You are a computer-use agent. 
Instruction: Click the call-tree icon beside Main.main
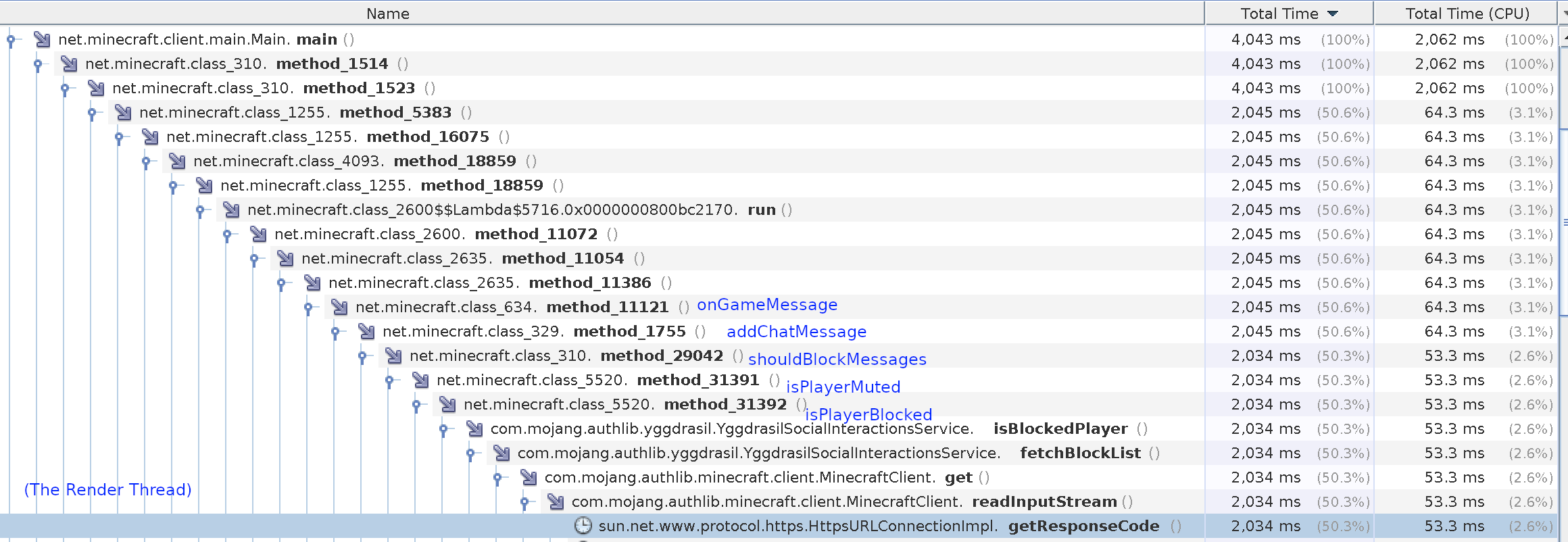click(42, 40)
